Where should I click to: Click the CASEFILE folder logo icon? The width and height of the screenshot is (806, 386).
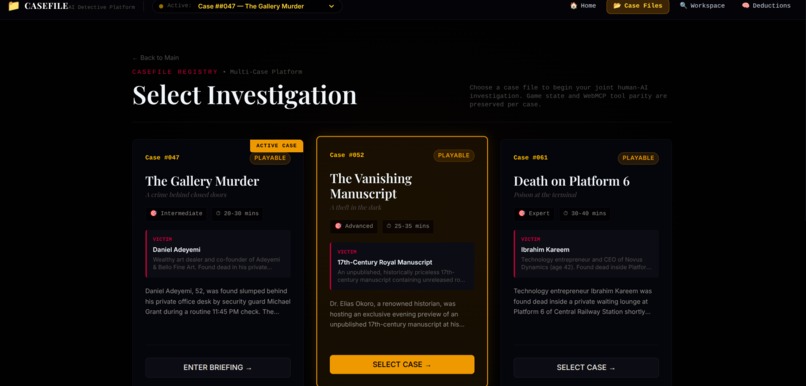point(14,6)
